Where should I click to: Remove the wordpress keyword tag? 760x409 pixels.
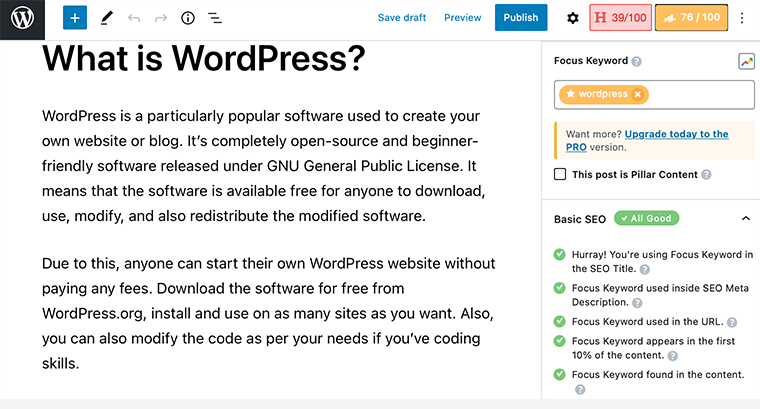point(638,94)
